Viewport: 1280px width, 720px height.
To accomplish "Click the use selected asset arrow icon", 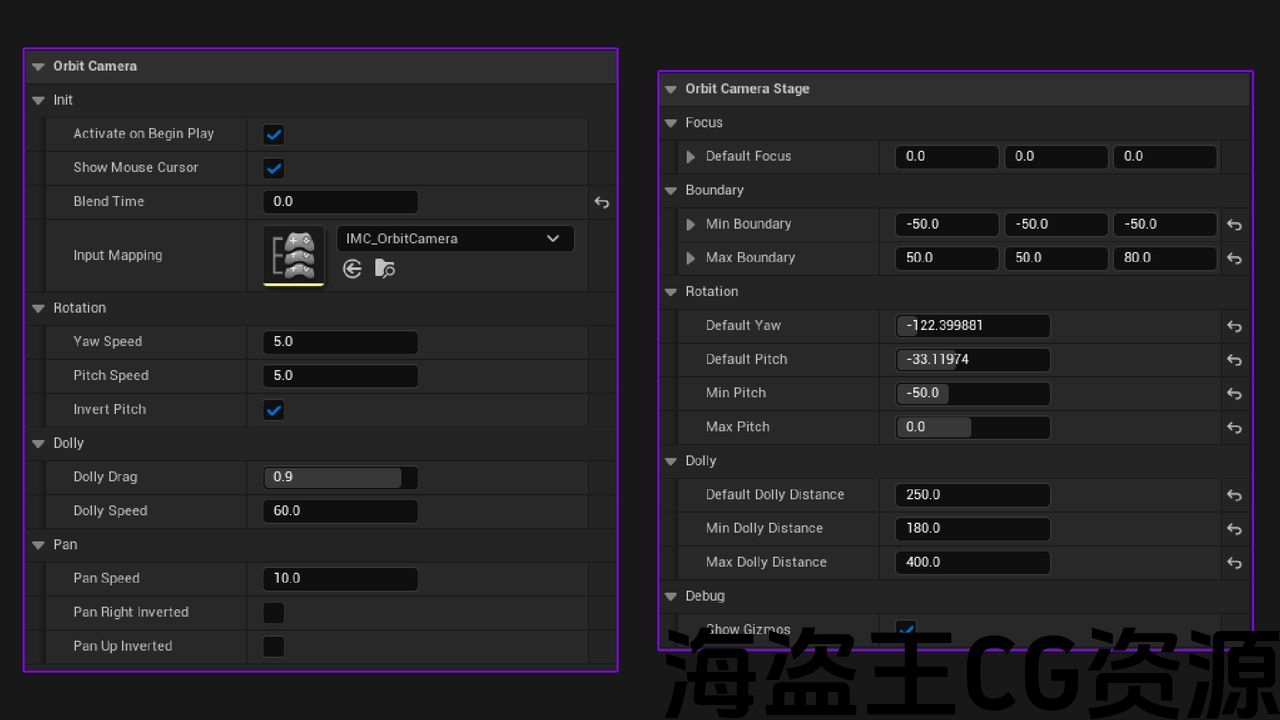I will [352, 269].
